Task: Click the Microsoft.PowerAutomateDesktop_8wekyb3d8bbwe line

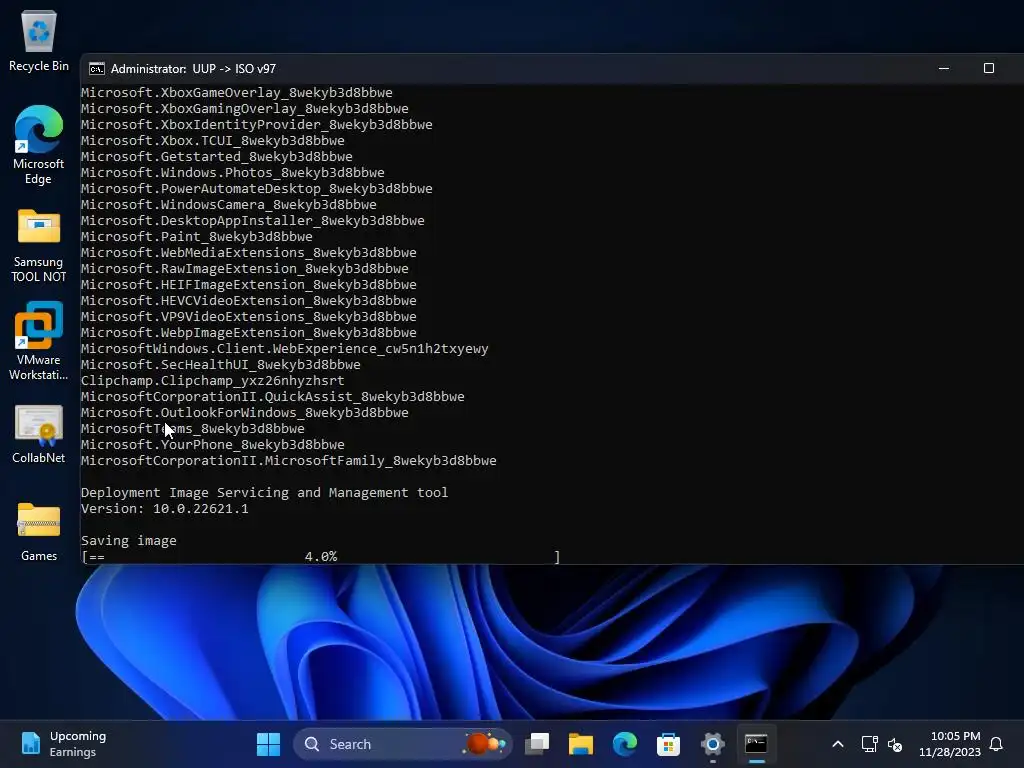Action: coord(257,189)
